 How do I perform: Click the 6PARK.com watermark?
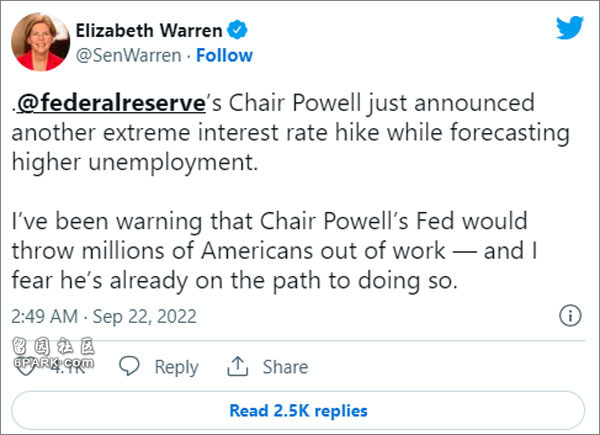point(54,352)
